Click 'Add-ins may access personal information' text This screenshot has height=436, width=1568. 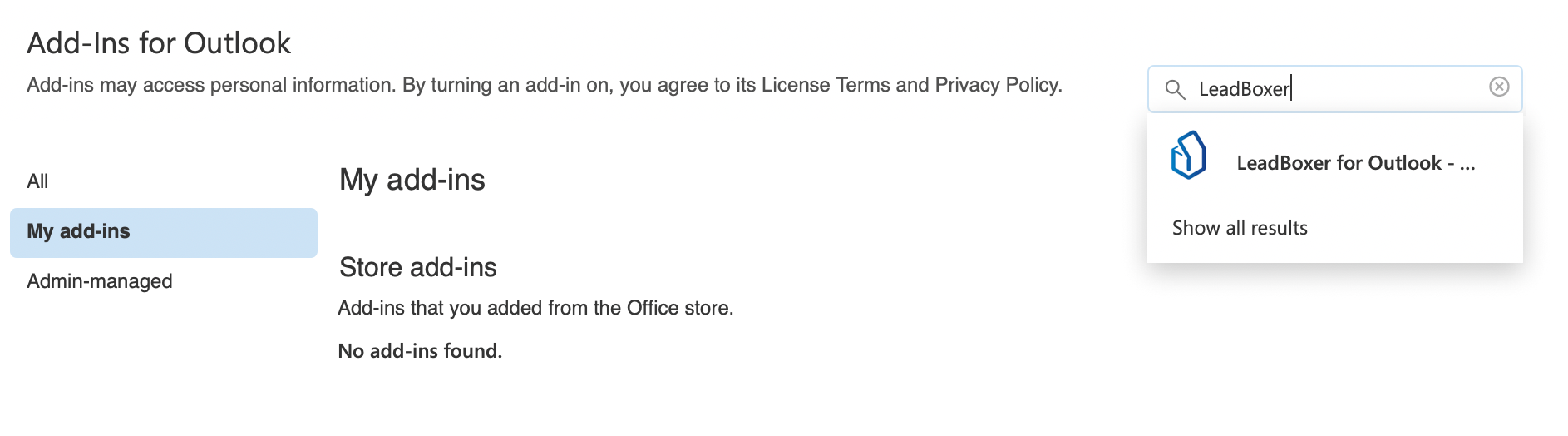[x=212, y=85]
